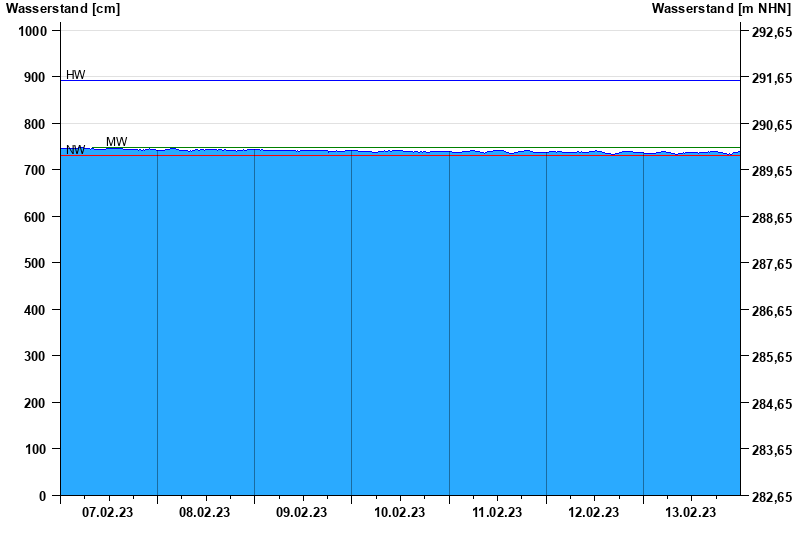The width and height of the screenshot is (800, 550).
Task: Select the 09.02.23 date label
Action: click(x=302, y=513)
